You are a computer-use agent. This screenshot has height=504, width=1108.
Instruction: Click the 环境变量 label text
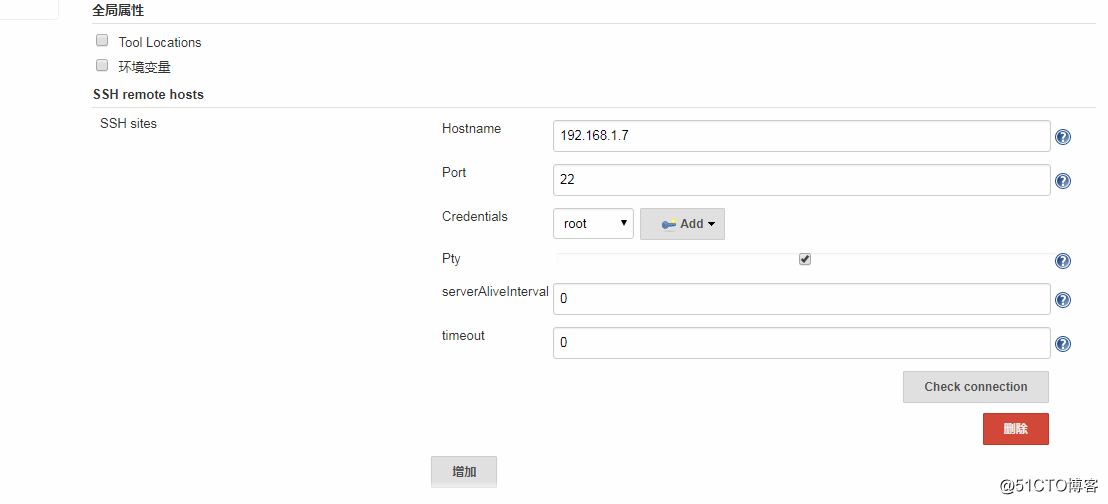tap(144, 68)
